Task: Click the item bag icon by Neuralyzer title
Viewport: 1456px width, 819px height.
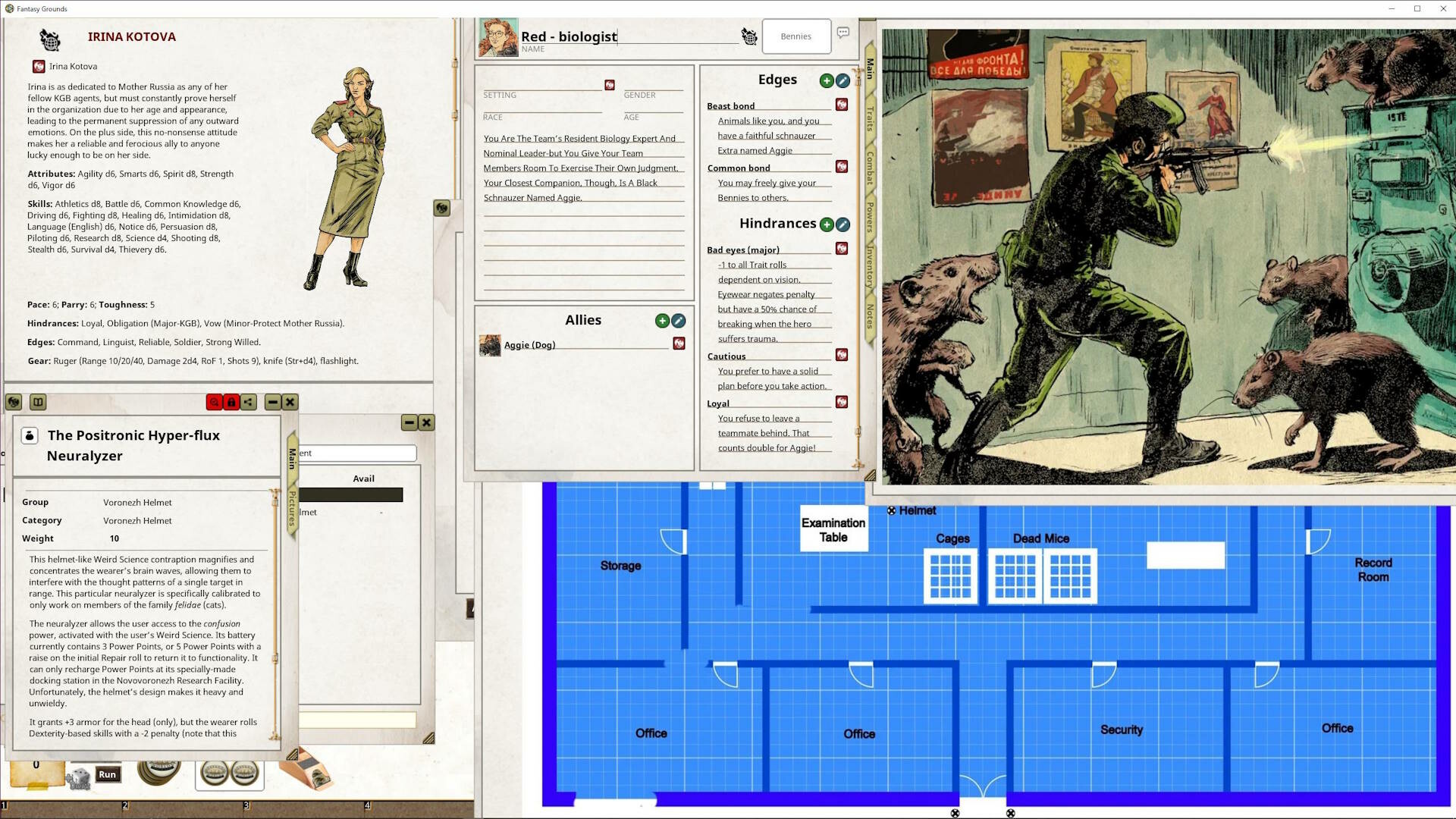Action: click(x=30, y=435)
